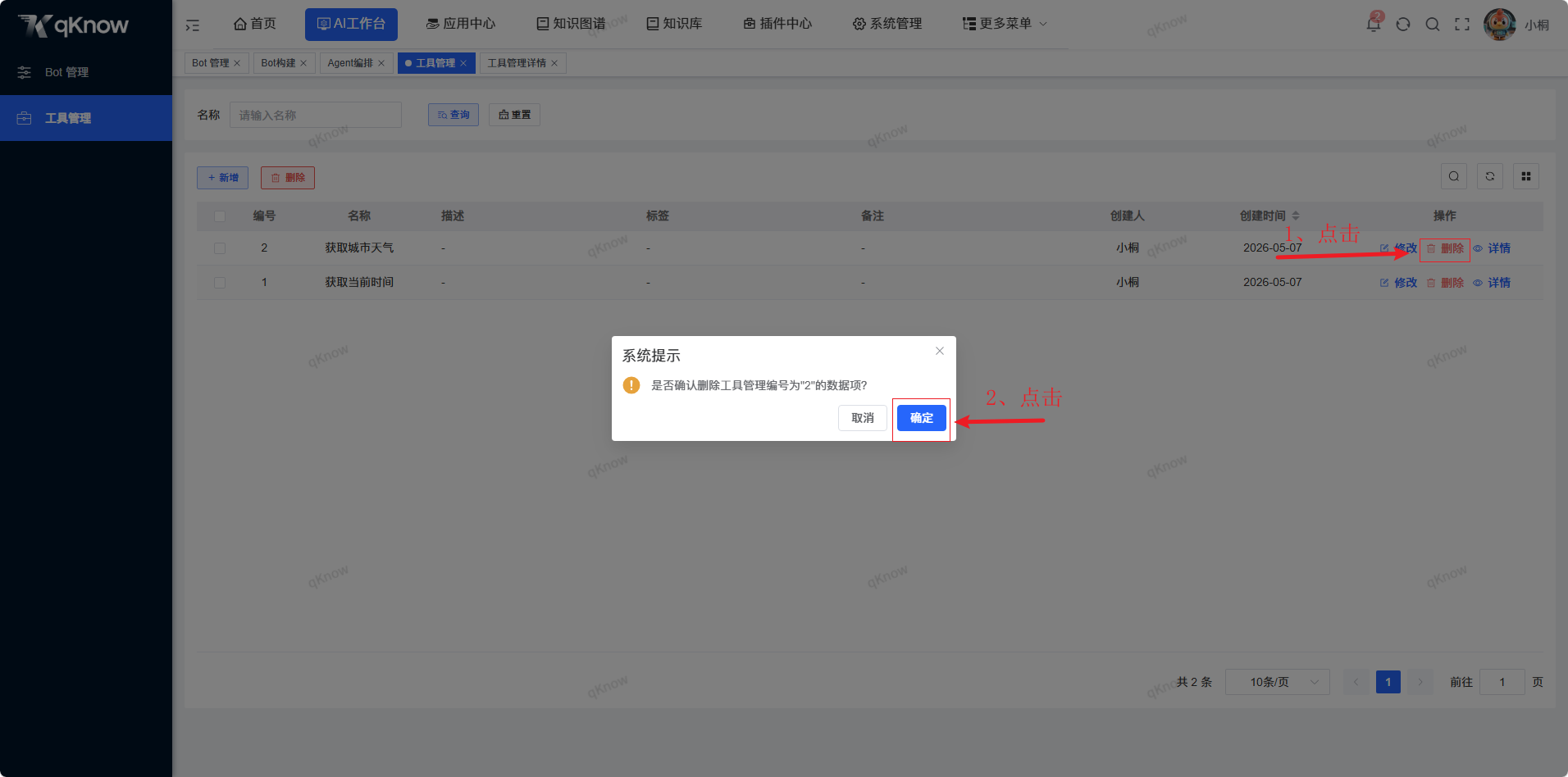Image resolution: width=1568 pixels, height=777 pixels.
Task: Open column display grid icon
Action: click(x=1526, y=176)
